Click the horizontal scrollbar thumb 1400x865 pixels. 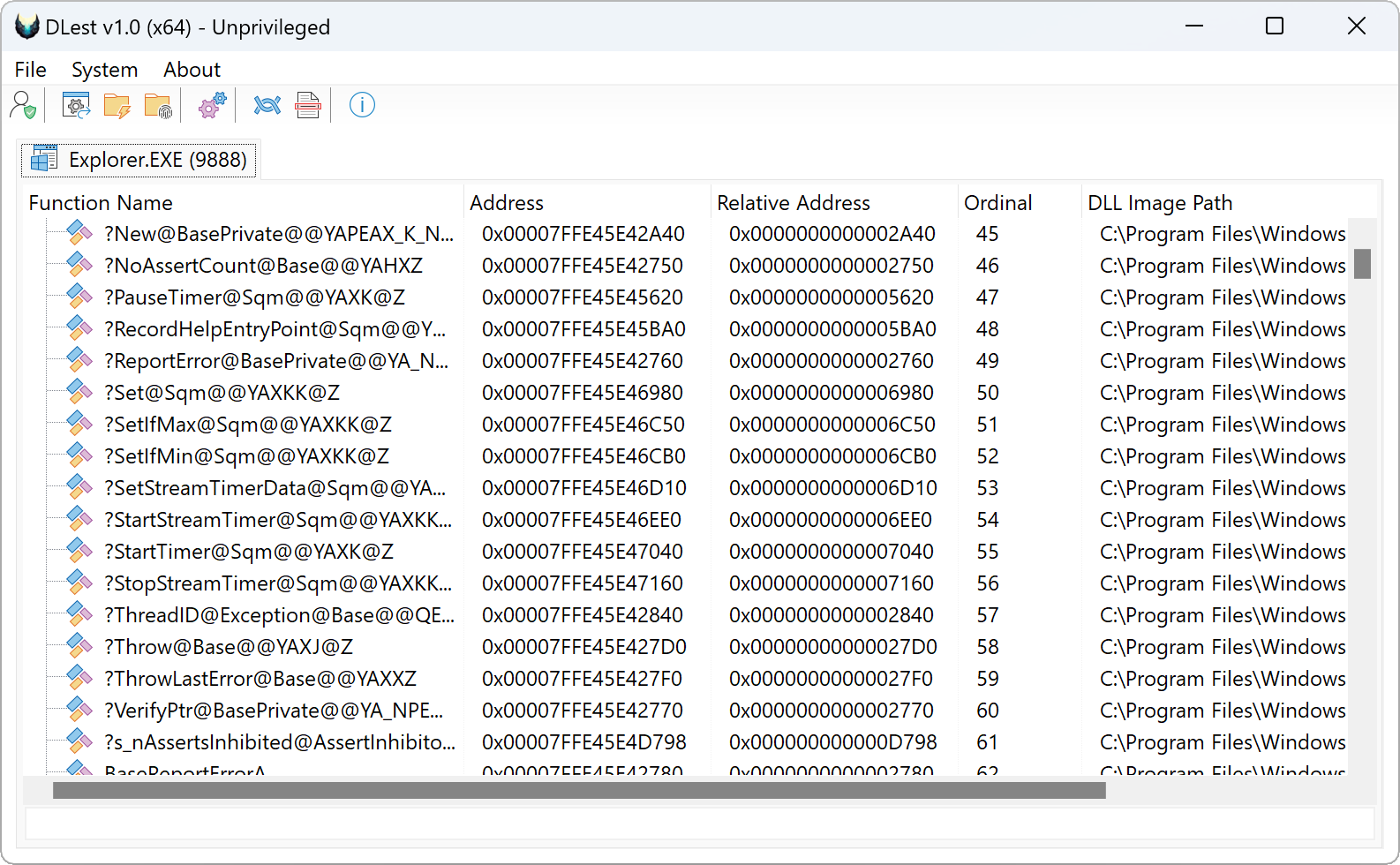point(579,790)
